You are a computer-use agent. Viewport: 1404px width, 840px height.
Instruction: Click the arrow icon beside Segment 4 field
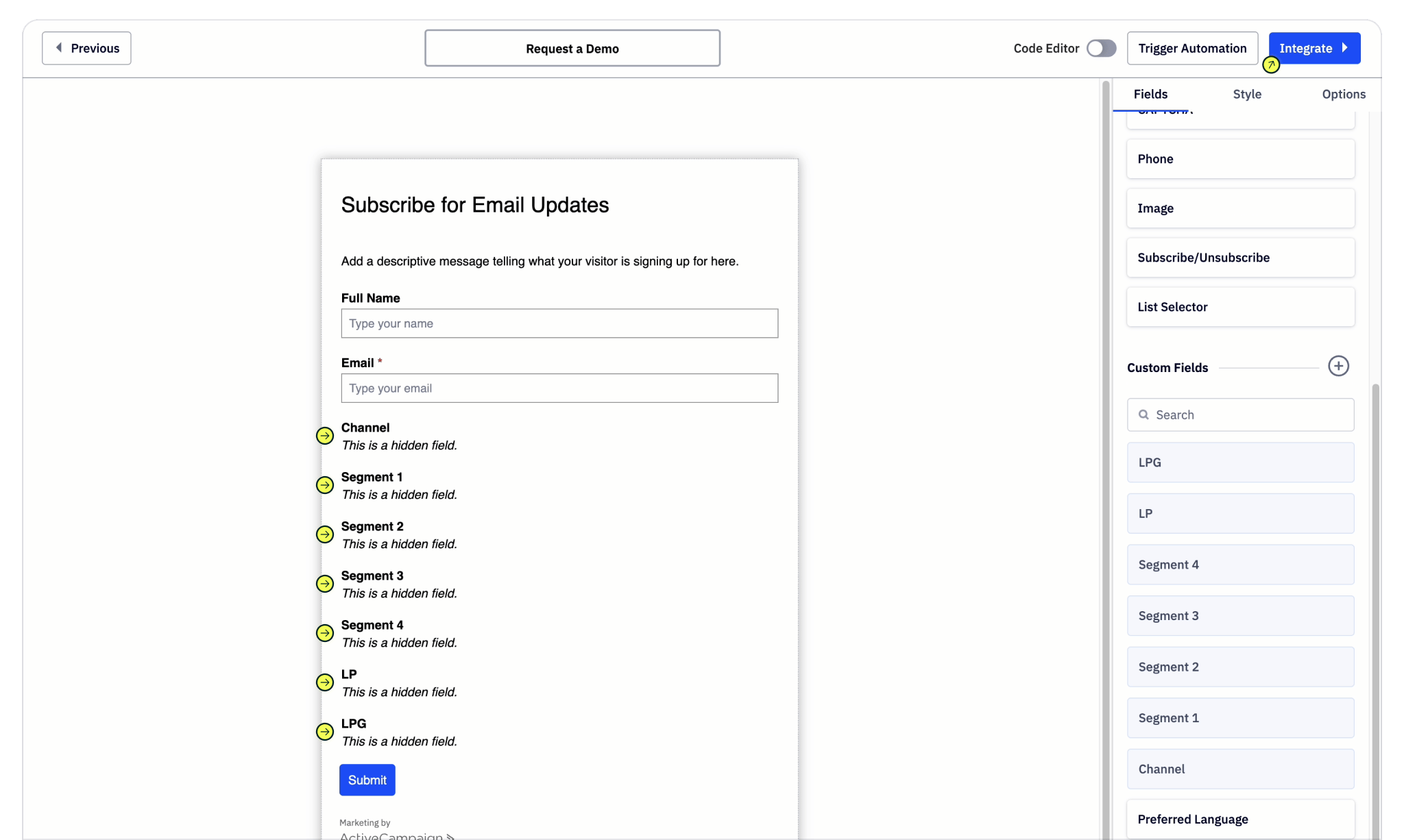click(325, 633)
